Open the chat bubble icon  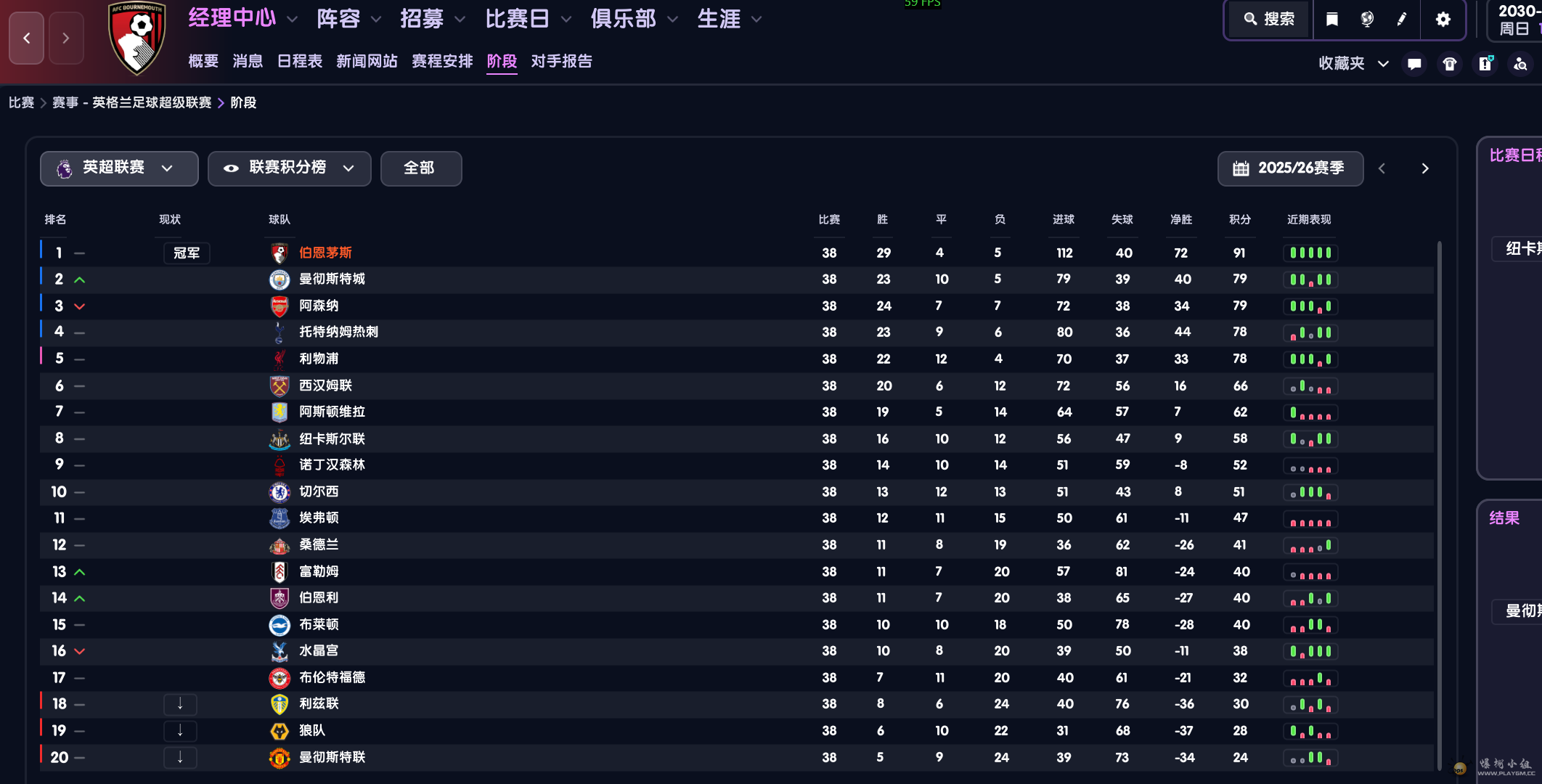click(1414, 64)
